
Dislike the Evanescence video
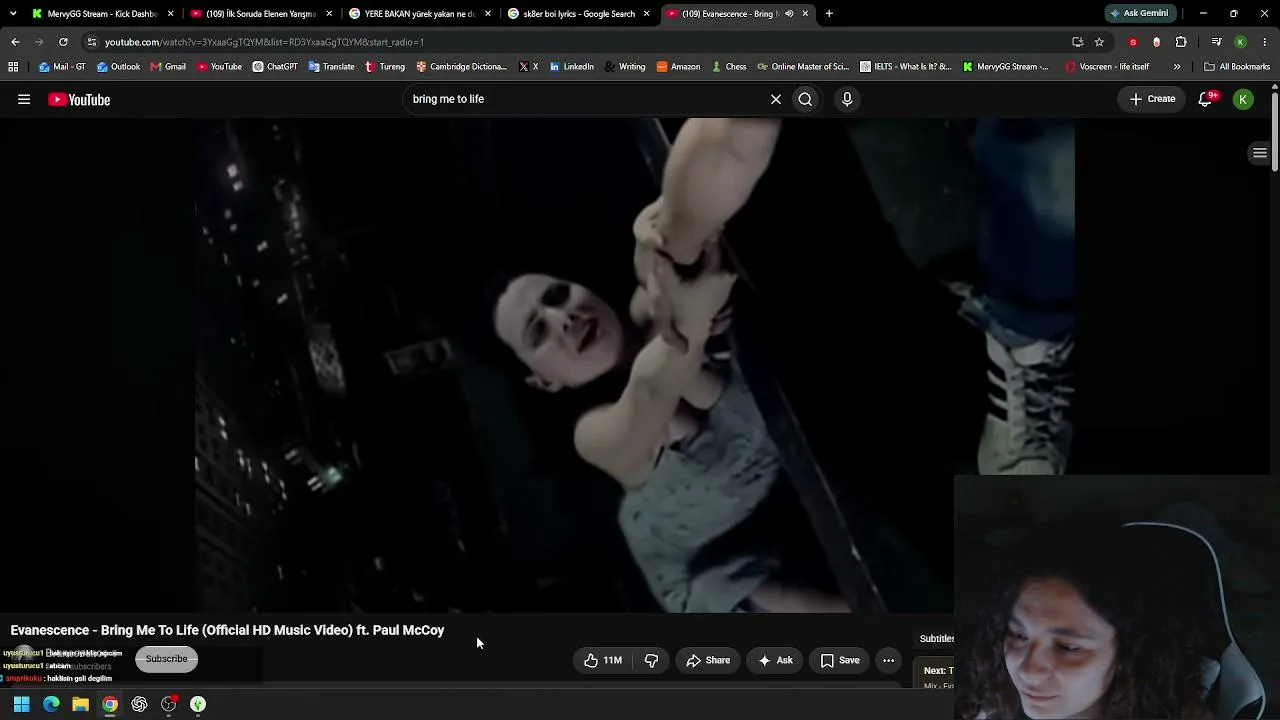pos(651,660)
